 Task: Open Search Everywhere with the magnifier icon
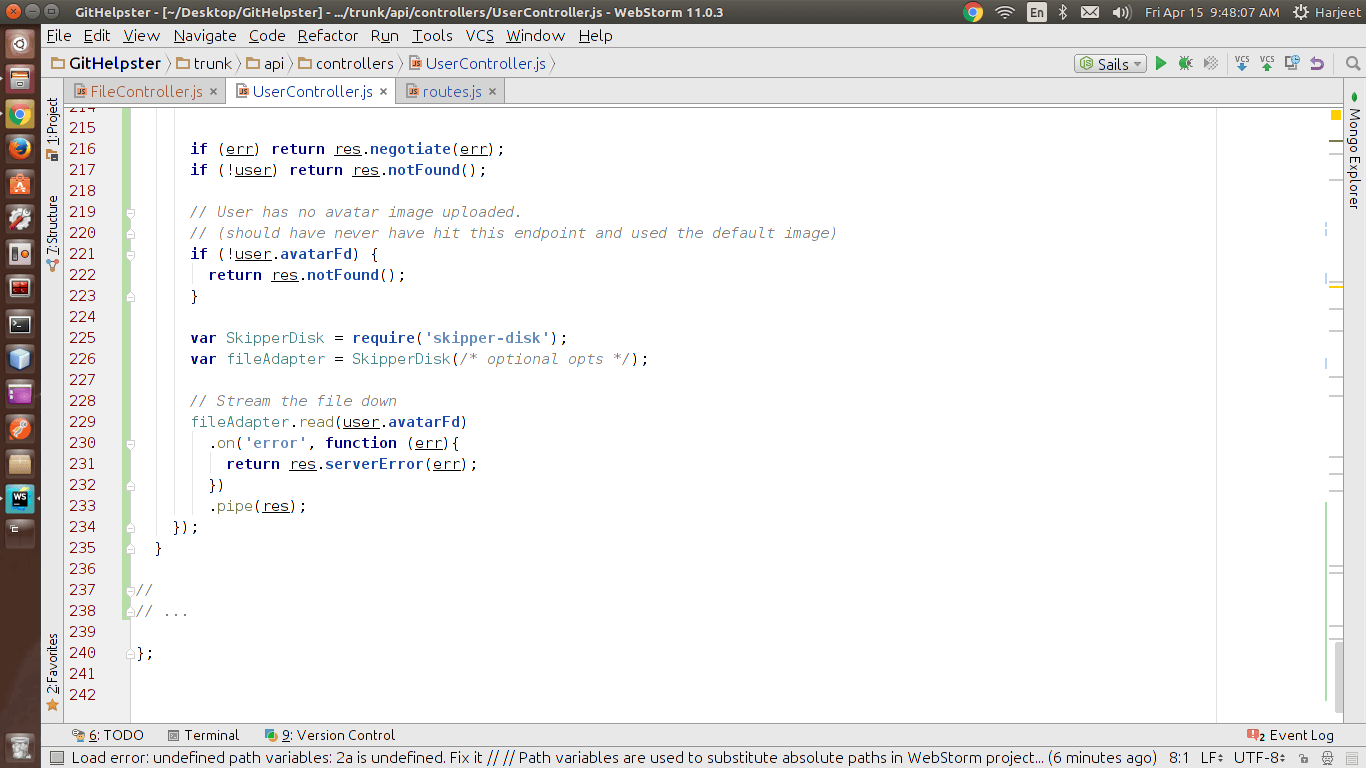tap(1352, 63)
